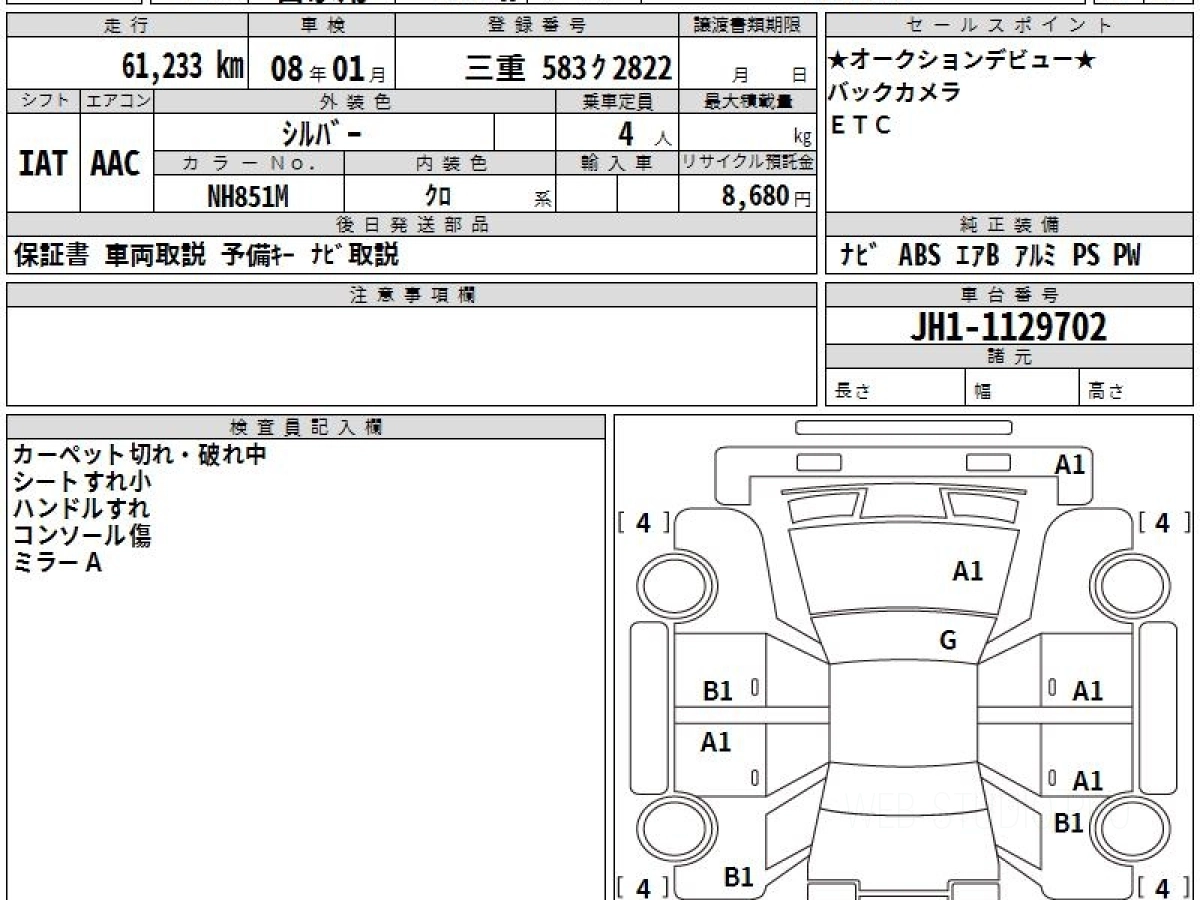Click the セールスポイント header

coord(1009,26)
